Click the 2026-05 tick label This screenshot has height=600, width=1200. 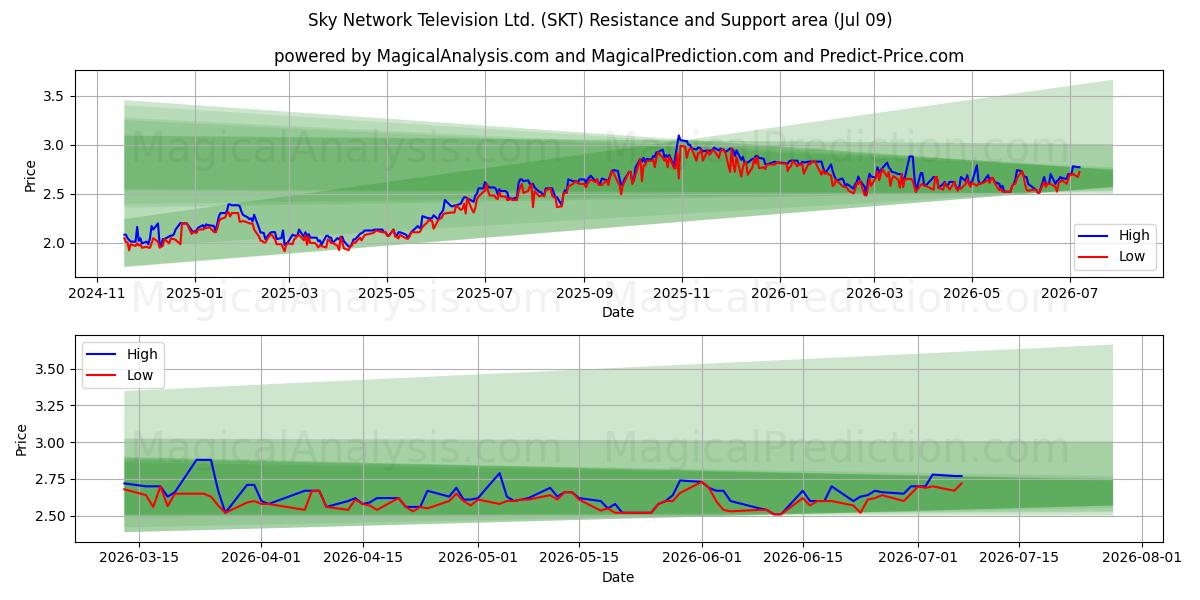[972, 293]
